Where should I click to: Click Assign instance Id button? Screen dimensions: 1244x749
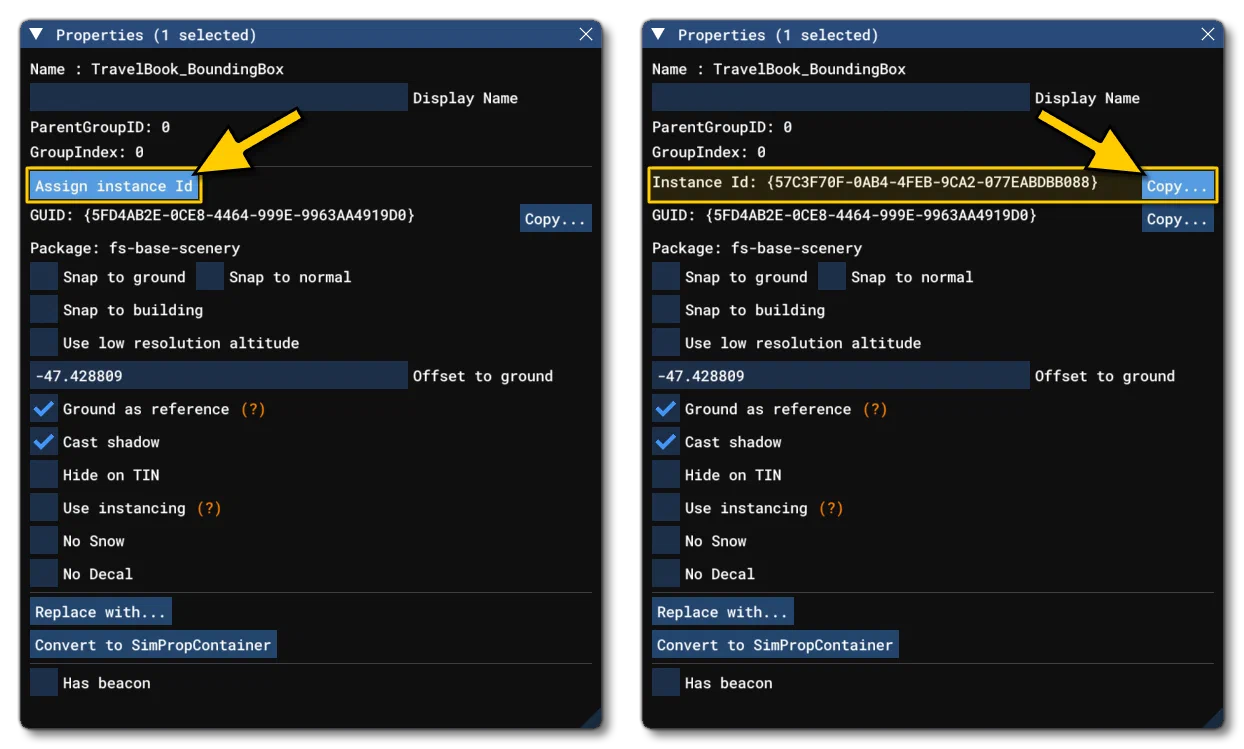pos(114,186)
